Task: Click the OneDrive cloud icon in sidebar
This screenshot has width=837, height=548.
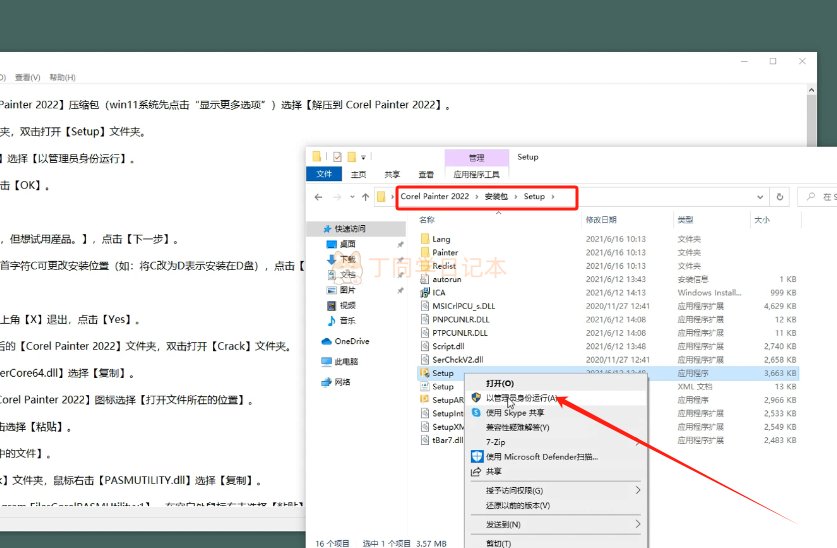Action: pyautogui.click(x=326, y=341)
